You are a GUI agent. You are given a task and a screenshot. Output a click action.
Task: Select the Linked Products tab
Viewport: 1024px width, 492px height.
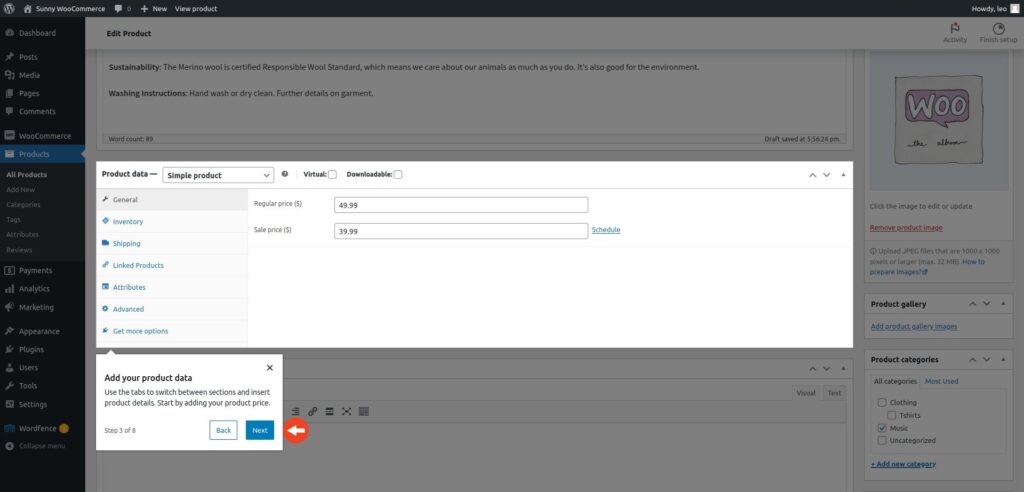click(172, 265)
